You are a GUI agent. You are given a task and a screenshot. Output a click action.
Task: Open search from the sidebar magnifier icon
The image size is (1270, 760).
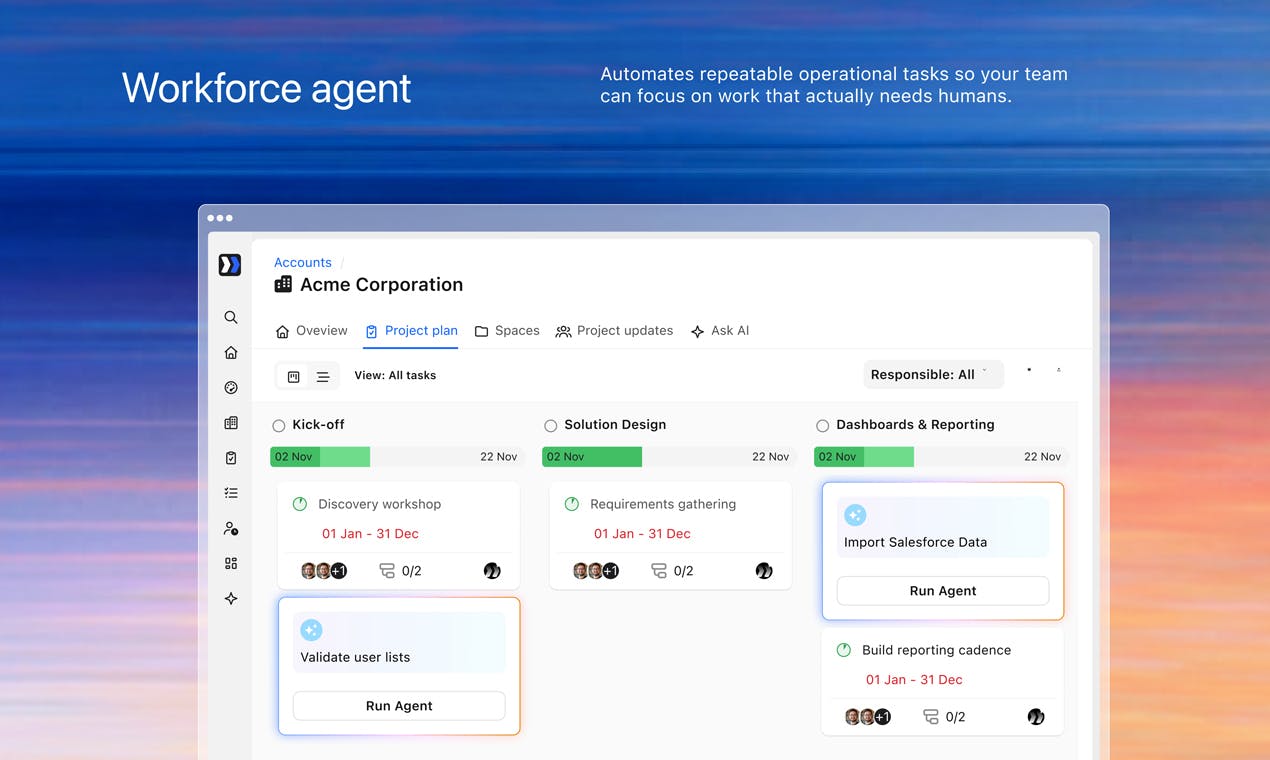(x=231, y=317)
